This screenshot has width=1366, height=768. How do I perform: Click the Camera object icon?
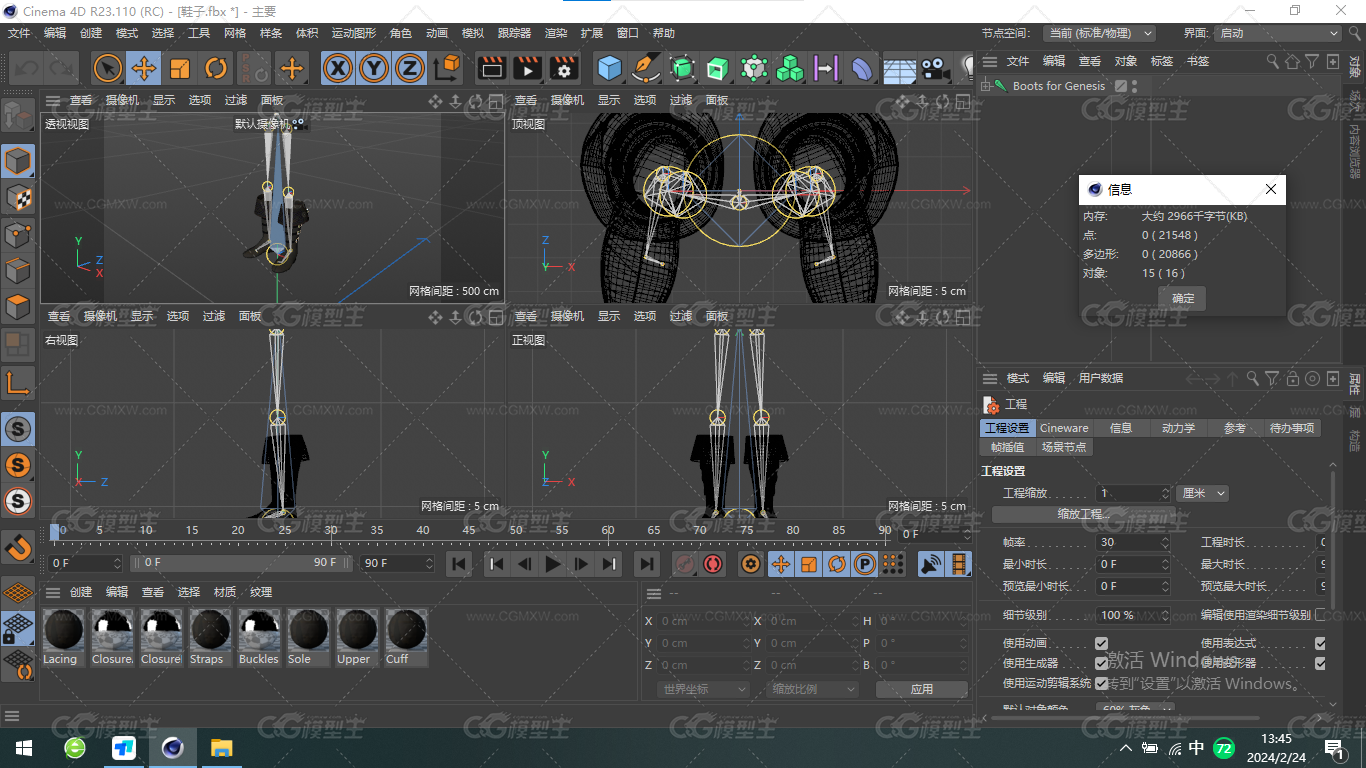935,68
